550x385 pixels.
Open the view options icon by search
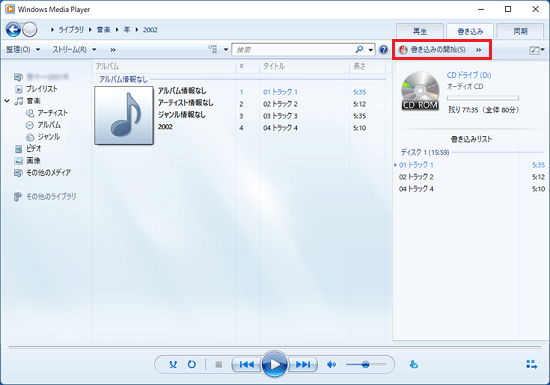(213, 49)
